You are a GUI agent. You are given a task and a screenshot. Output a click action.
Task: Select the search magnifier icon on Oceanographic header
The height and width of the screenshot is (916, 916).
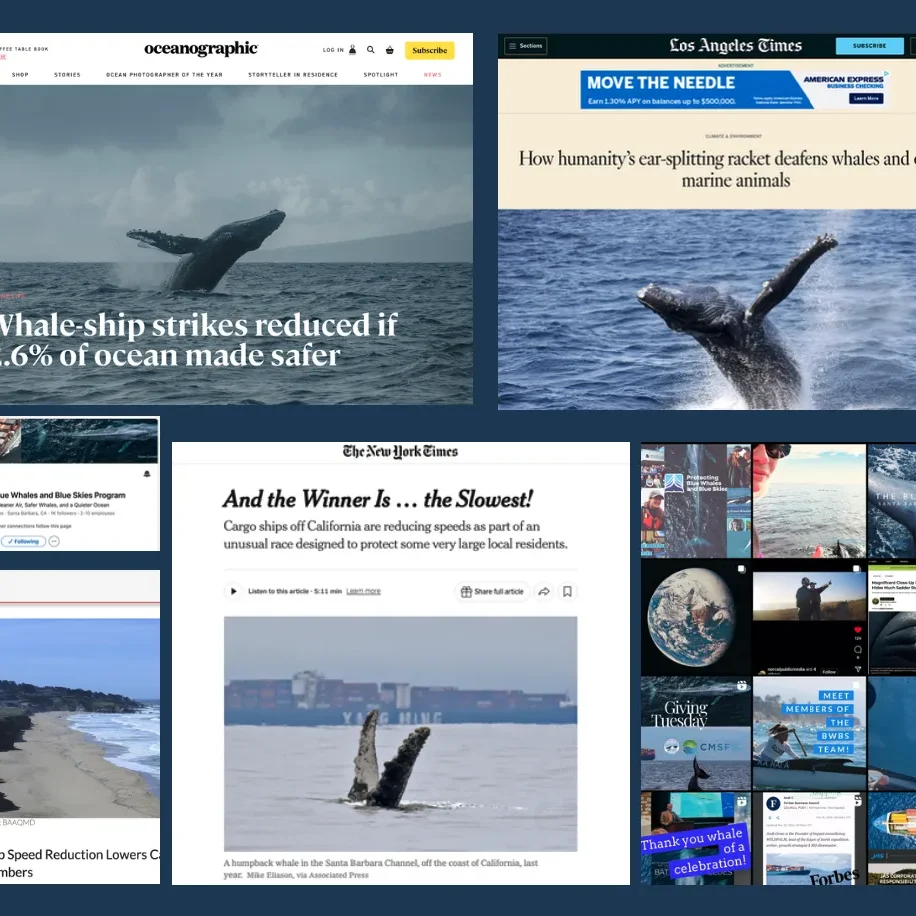click(x=370, y=50)
